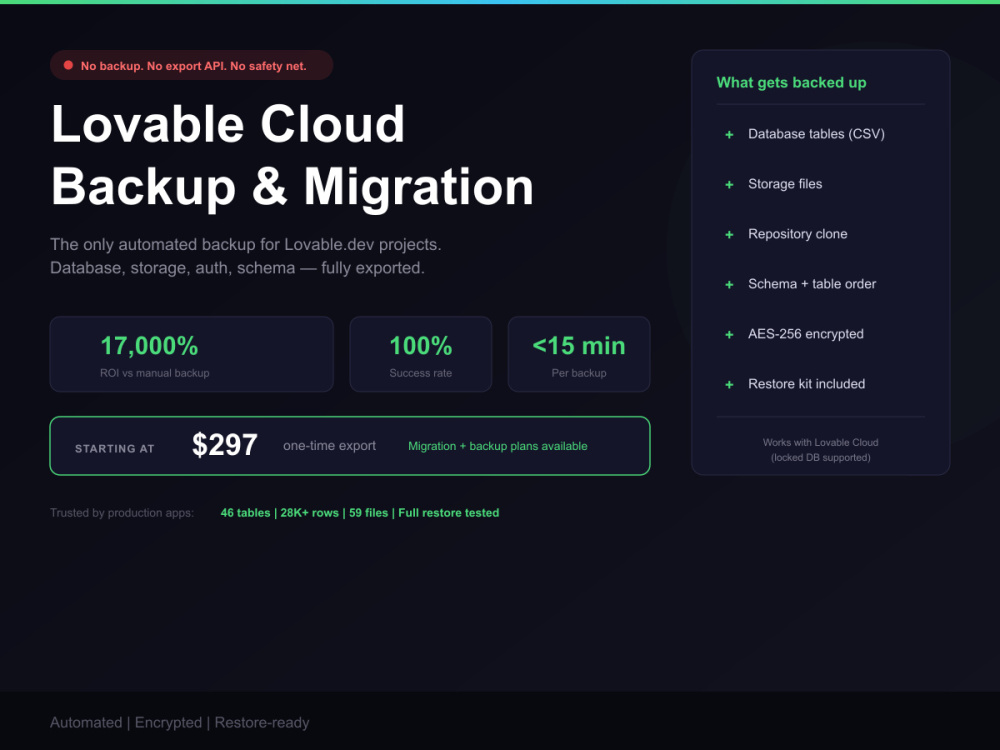Click the 'Per backup' label
The height and width of the screenshot is (750, 1000).
[x=579, y=373]
